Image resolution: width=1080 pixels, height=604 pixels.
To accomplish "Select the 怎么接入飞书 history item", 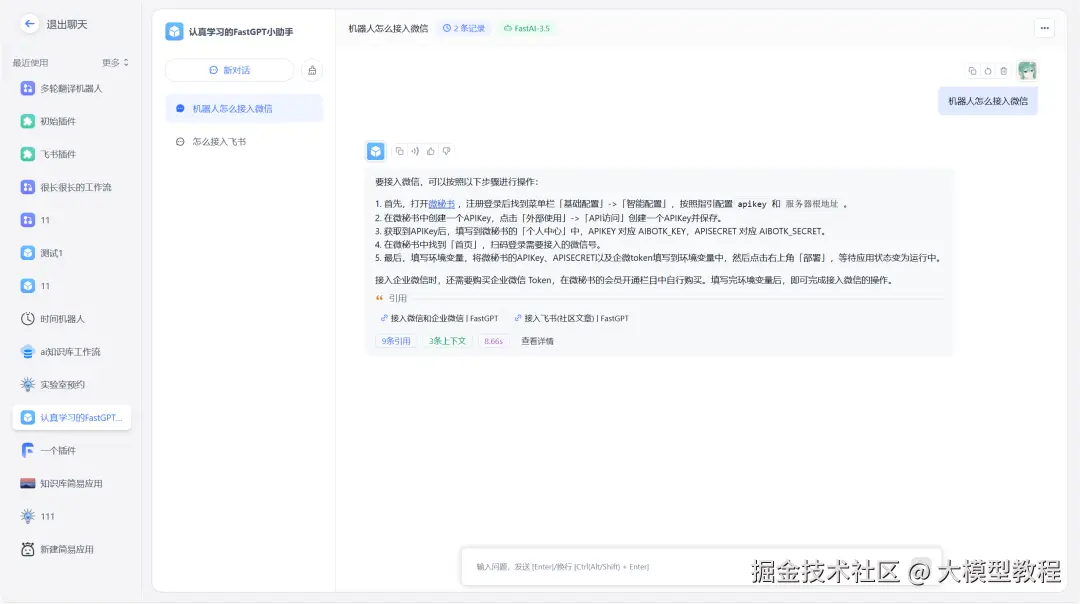I will [244, 142].
